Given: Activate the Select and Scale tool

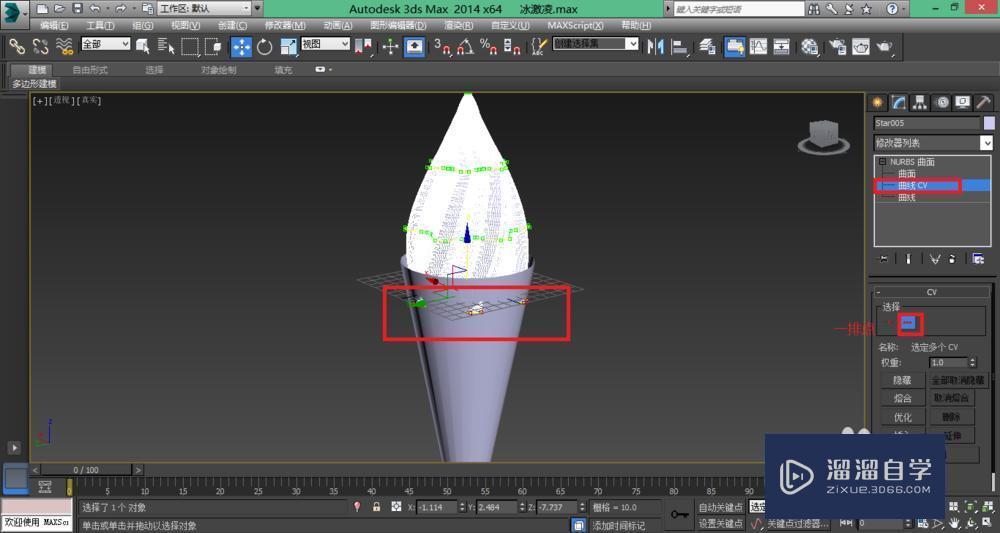Looking at the screenshot, I should tap(289, 47).
